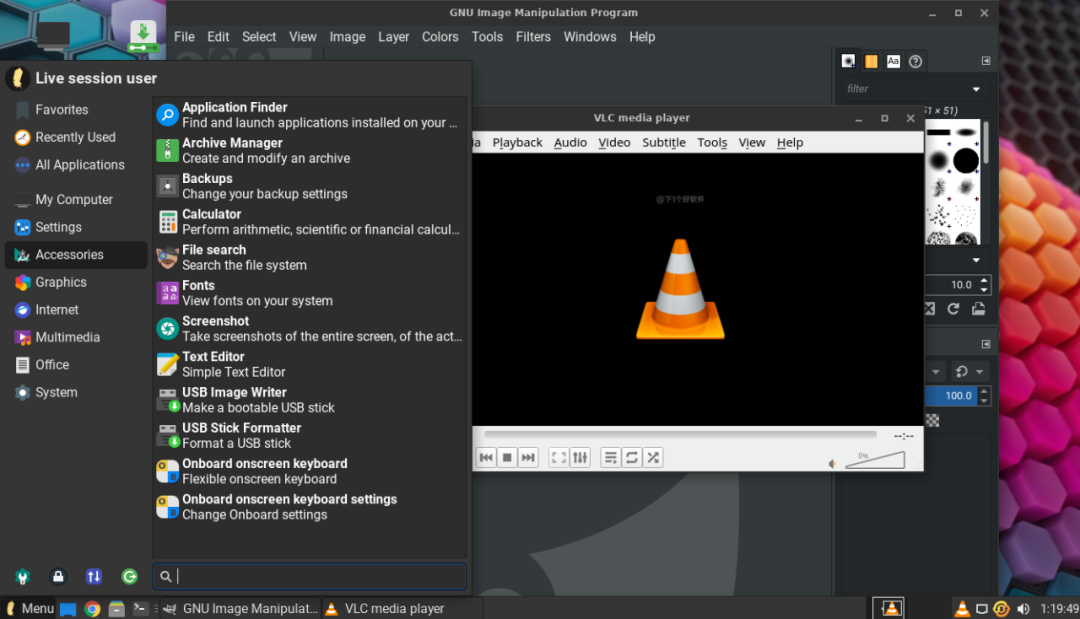Toggle VLC random shuffle playback
1080x619 pixels.
click(x=653, y=458)
